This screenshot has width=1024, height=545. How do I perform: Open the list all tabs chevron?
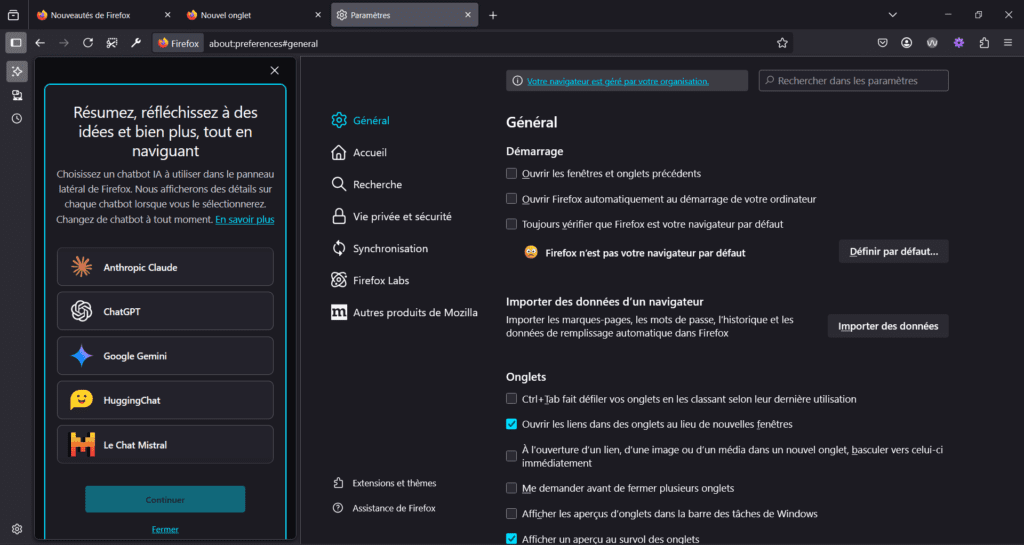point(893,15)
